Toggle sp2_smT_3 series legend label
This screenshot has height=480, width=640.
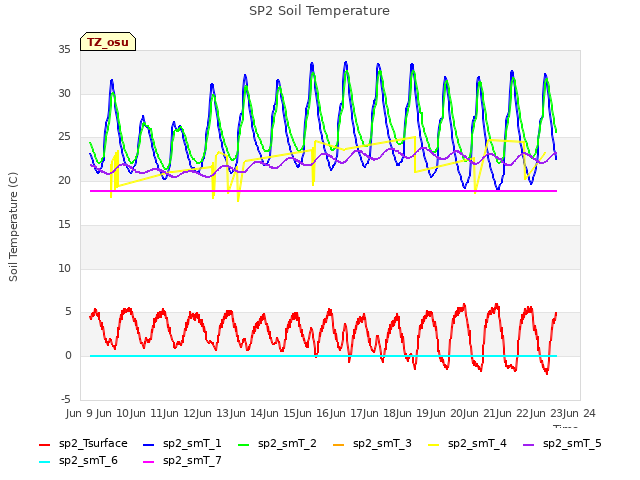click(x=382, y=444)
